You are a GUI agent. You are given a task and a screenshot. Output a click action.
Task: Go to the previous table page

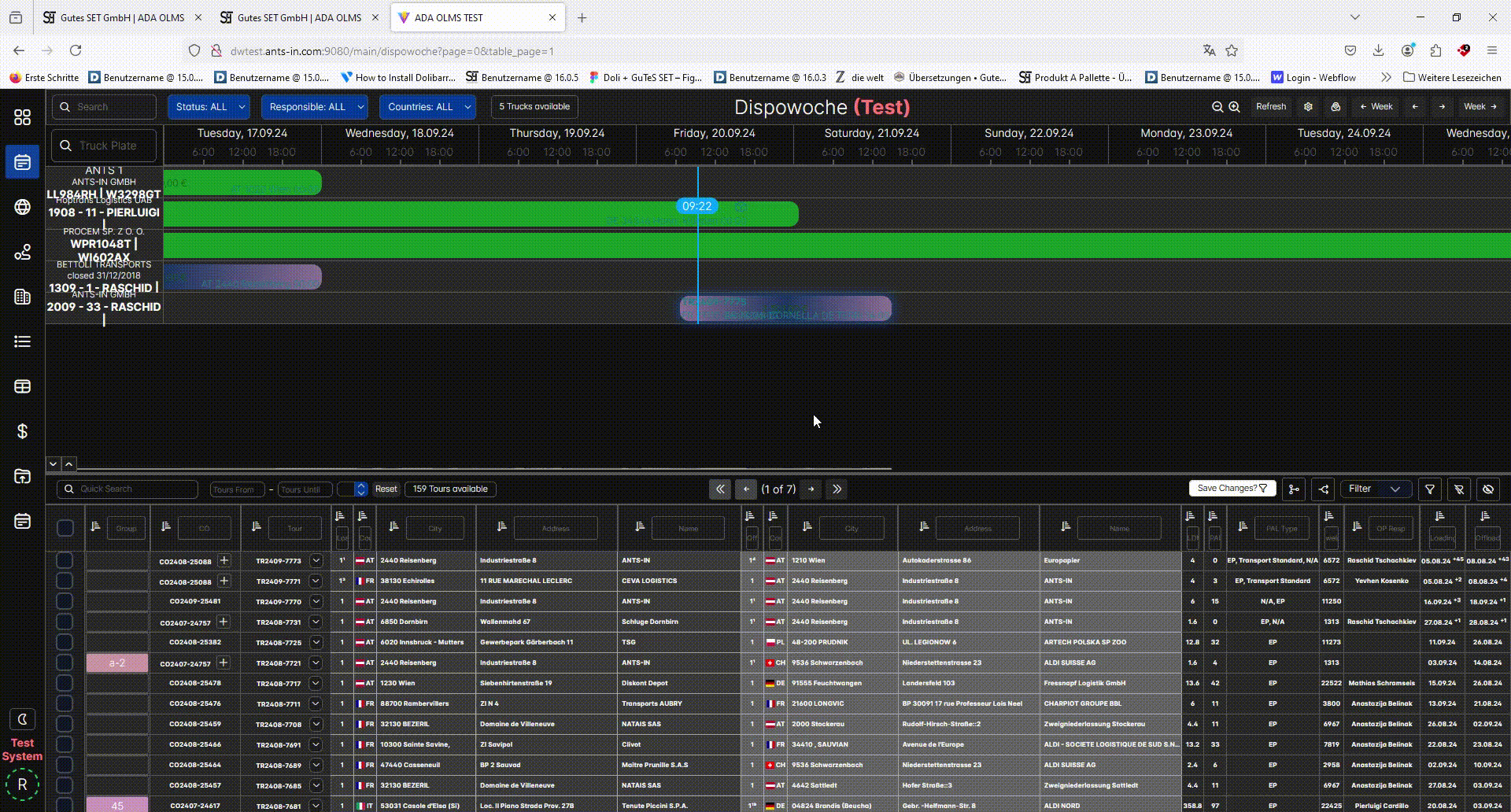[746, 489]
